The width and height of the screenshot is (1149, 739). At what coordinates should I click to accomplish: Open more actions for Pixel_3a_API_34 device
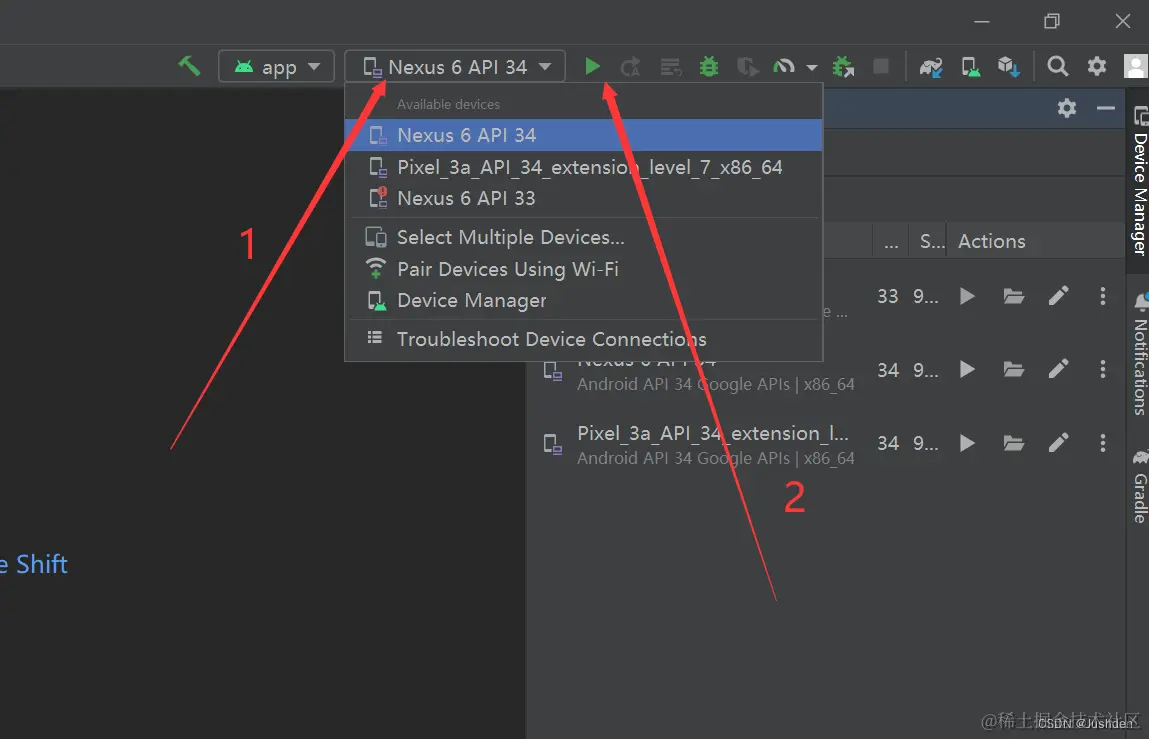[1102, 442]
